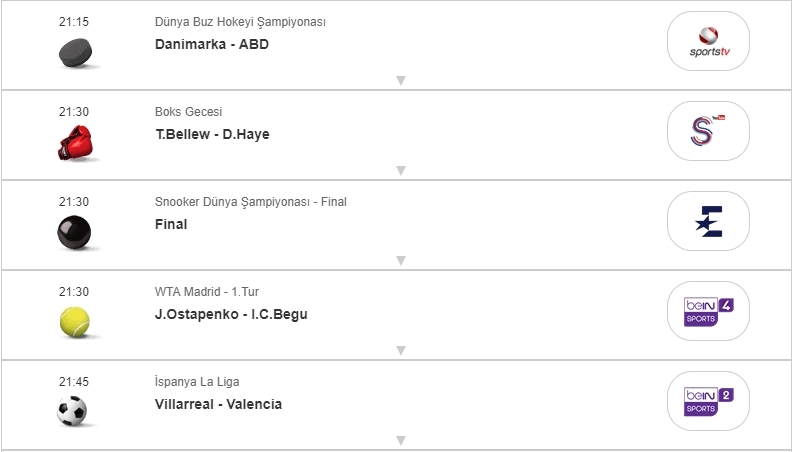Open the Eurosport channel logo
792x452 pixels.
coord(708,221)
